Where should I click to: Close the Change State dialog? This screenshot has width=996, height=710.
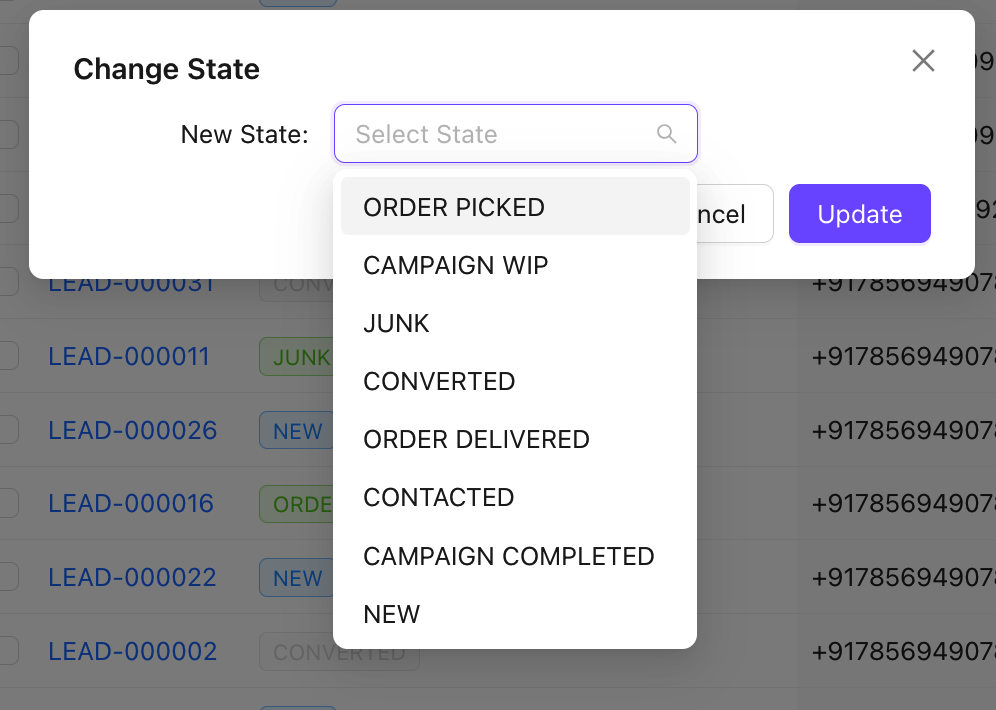coord(923,61)
